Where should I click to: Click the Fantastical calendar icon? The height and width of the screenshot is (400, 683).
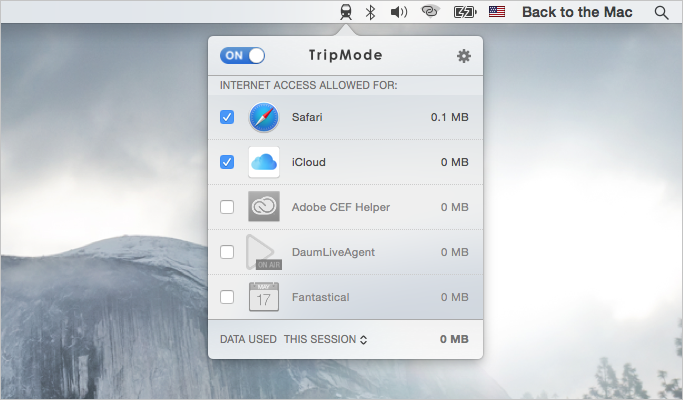click(x=264, y=297)
